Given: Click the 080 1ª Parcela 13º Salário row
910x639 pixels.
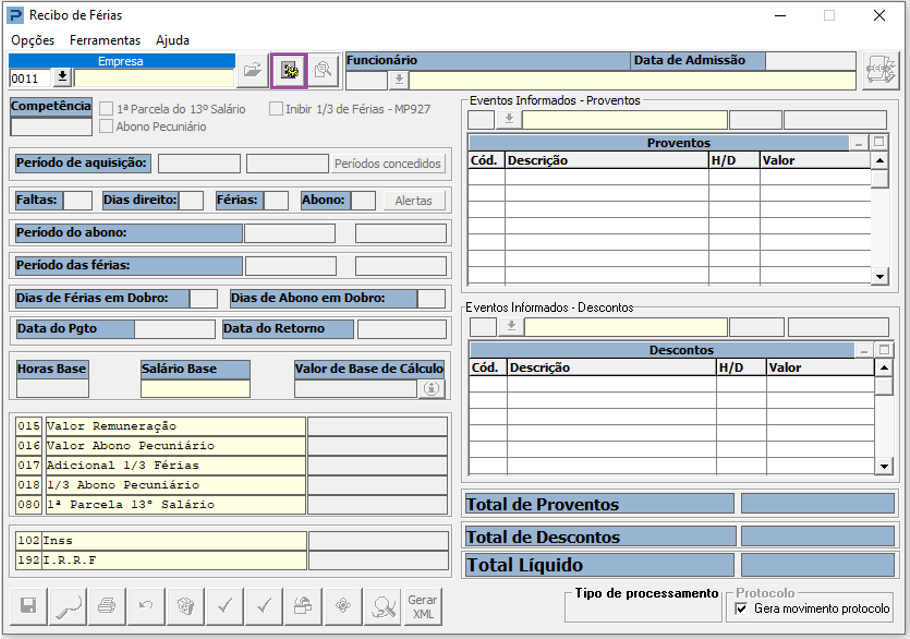Looking at the screenshot, I should [161, 504].
